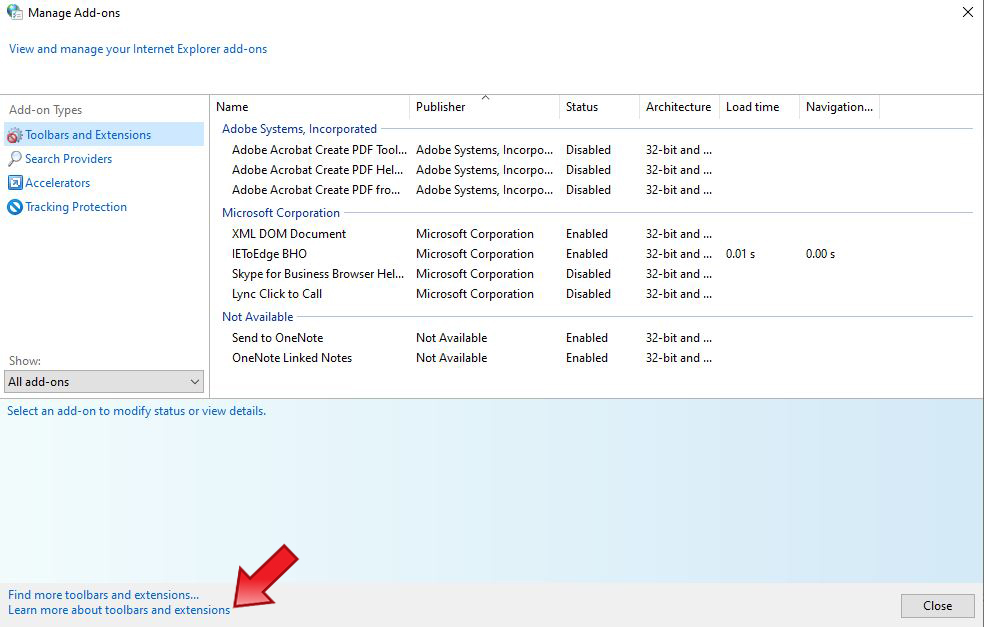
Task: Select OneNote Linked Notes entry
Action: point(292,358)
